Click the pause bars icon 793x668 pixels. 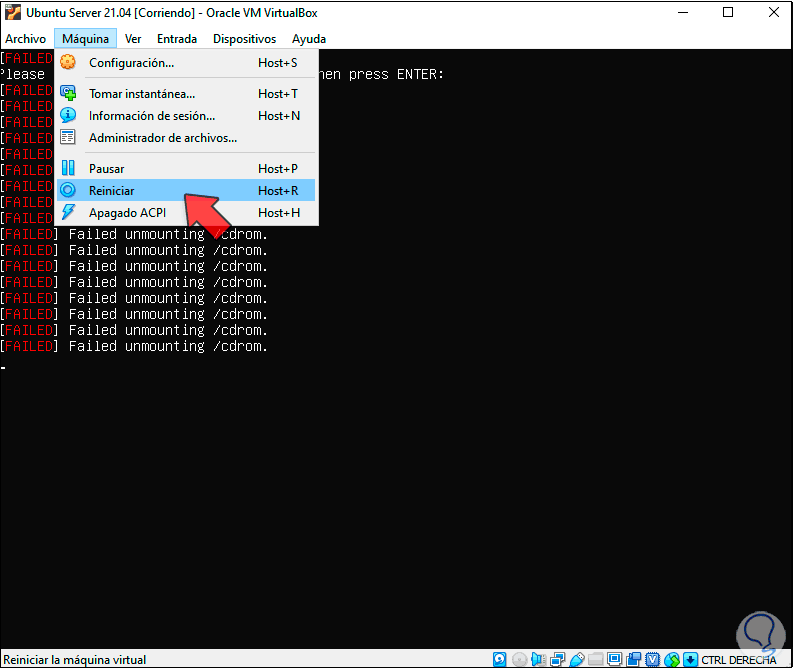(68, 167)
